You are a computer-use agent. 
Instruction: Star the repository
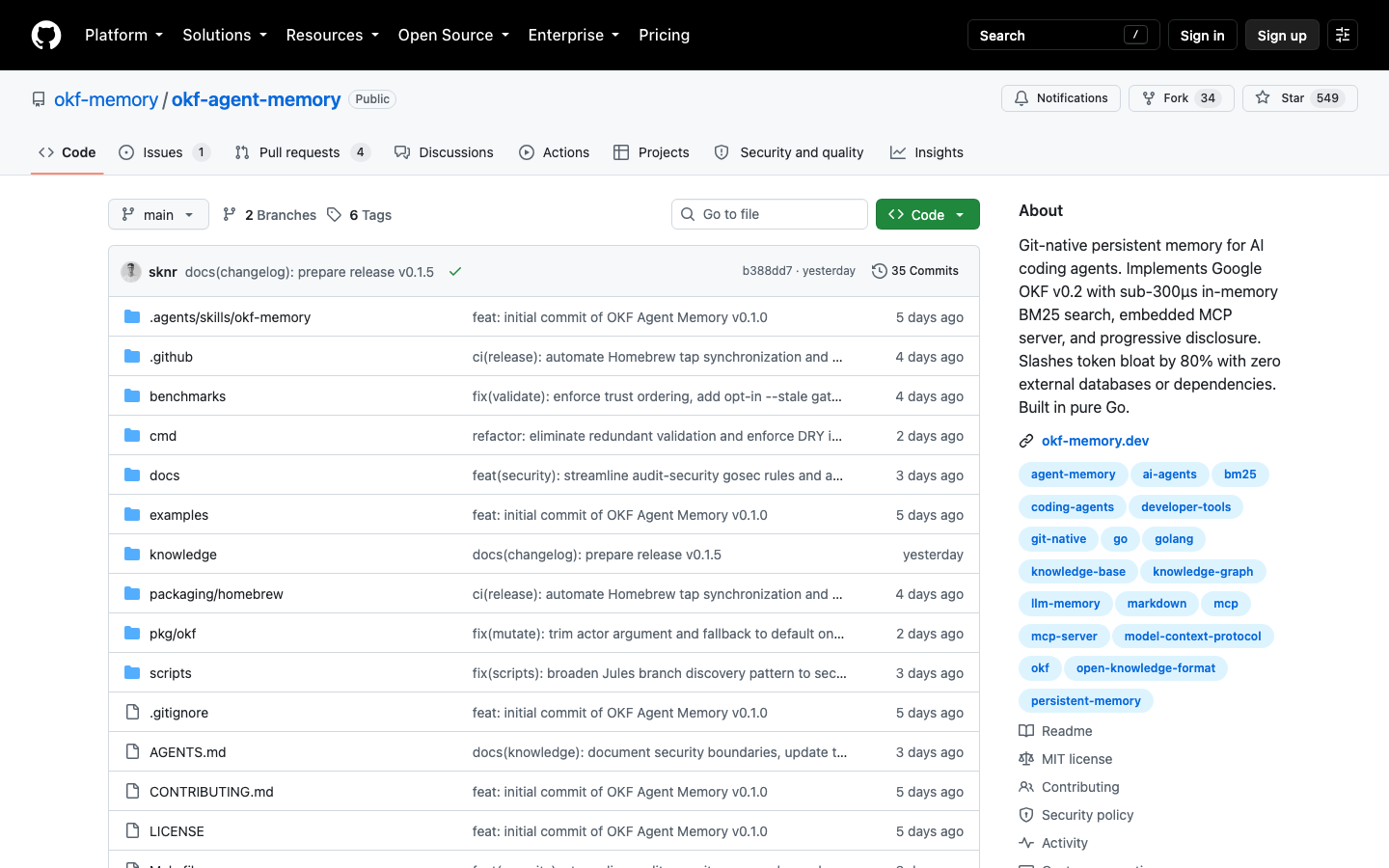pyautogui.click(x=1300, y=98)
